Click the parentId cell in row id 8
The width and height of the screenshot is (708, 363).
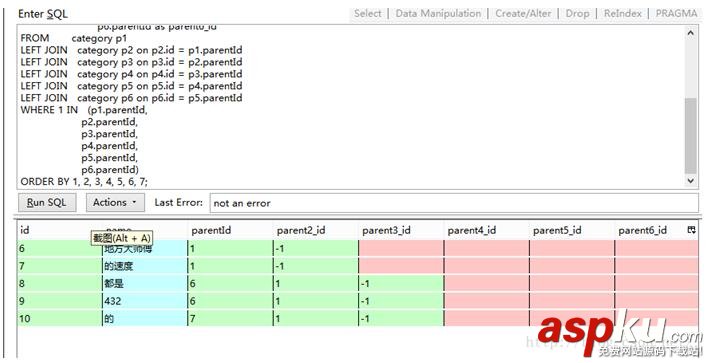pyautogui.click(x=230, y=284)
